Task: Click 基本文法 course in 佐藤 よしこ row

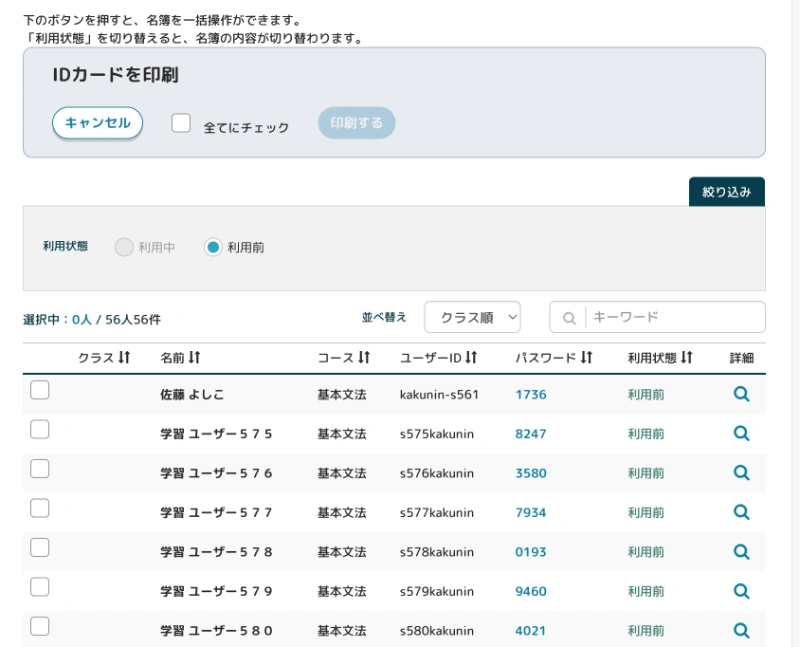Action: point(342,394)
